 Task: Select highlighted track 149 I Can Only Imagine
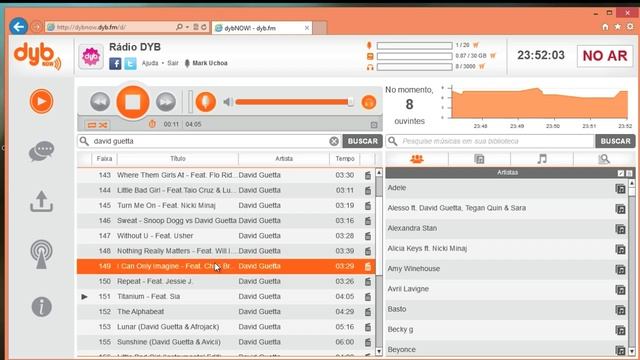click(226, 266)
